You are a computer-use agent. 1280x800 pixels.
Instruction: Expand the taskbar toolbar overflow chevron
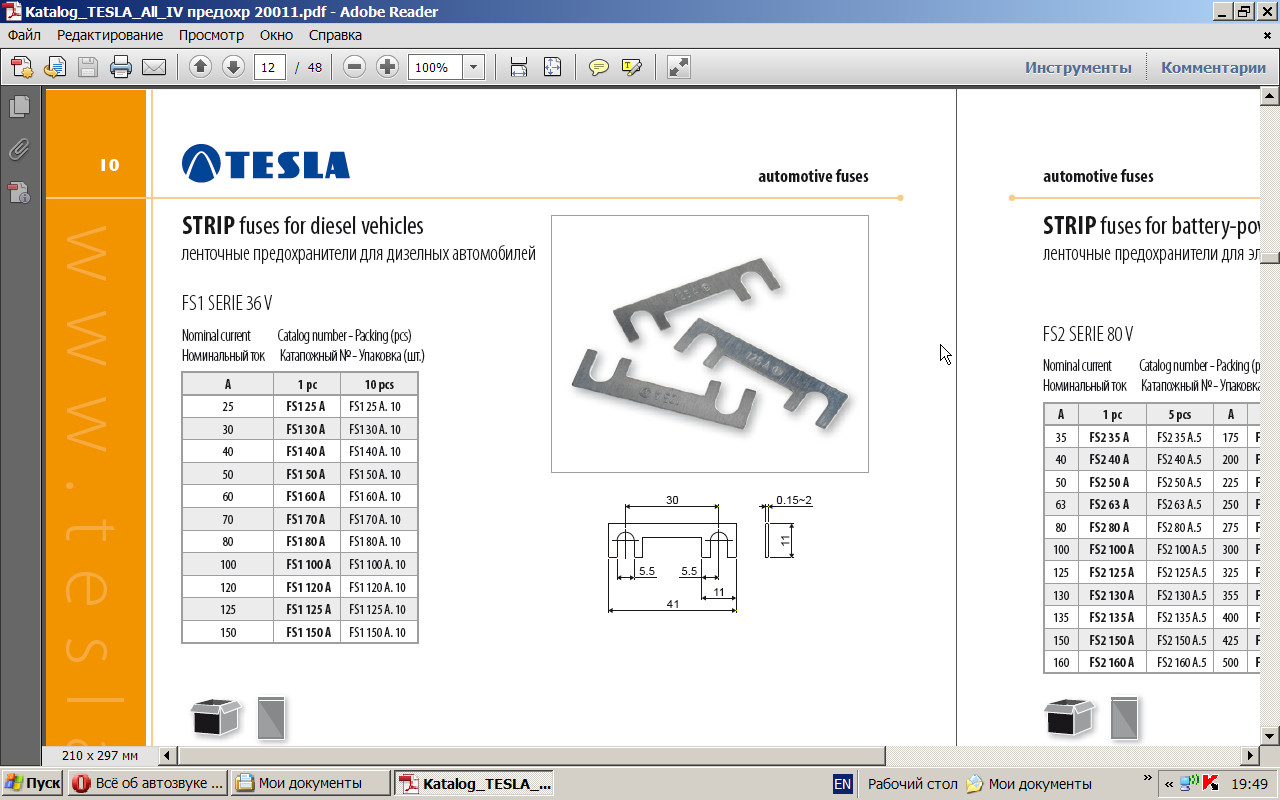point(1146,778)
